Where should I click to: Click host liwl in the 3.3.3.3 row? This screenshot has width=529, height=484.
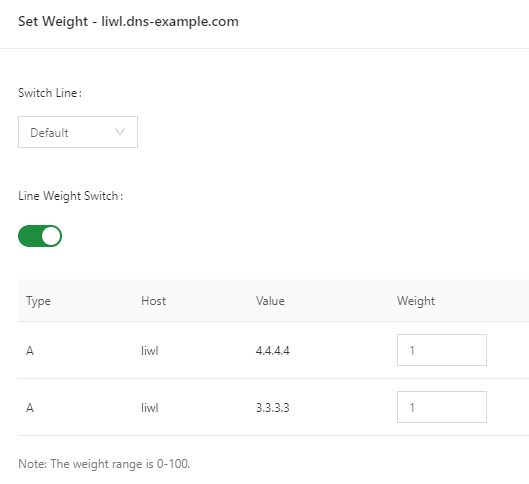149,408
